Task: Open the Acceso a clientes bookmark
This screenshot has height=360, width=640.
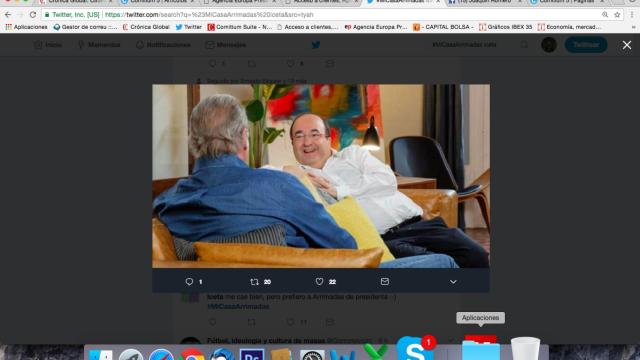Action: point(307,27)
